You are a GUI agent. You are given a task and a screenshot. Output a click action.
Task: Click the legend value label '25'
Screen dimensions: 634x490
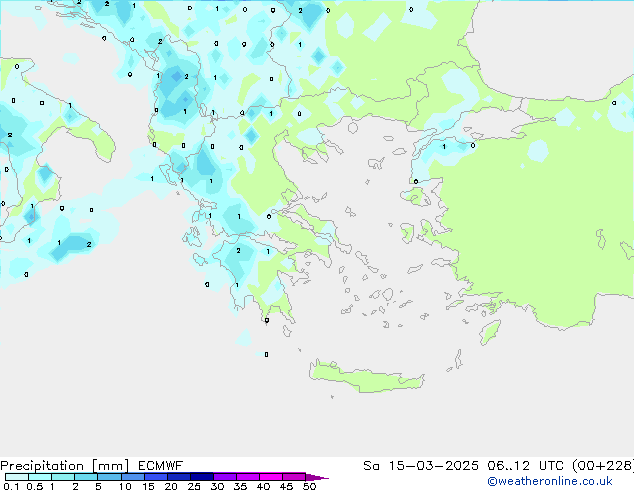tap(194, 486)
